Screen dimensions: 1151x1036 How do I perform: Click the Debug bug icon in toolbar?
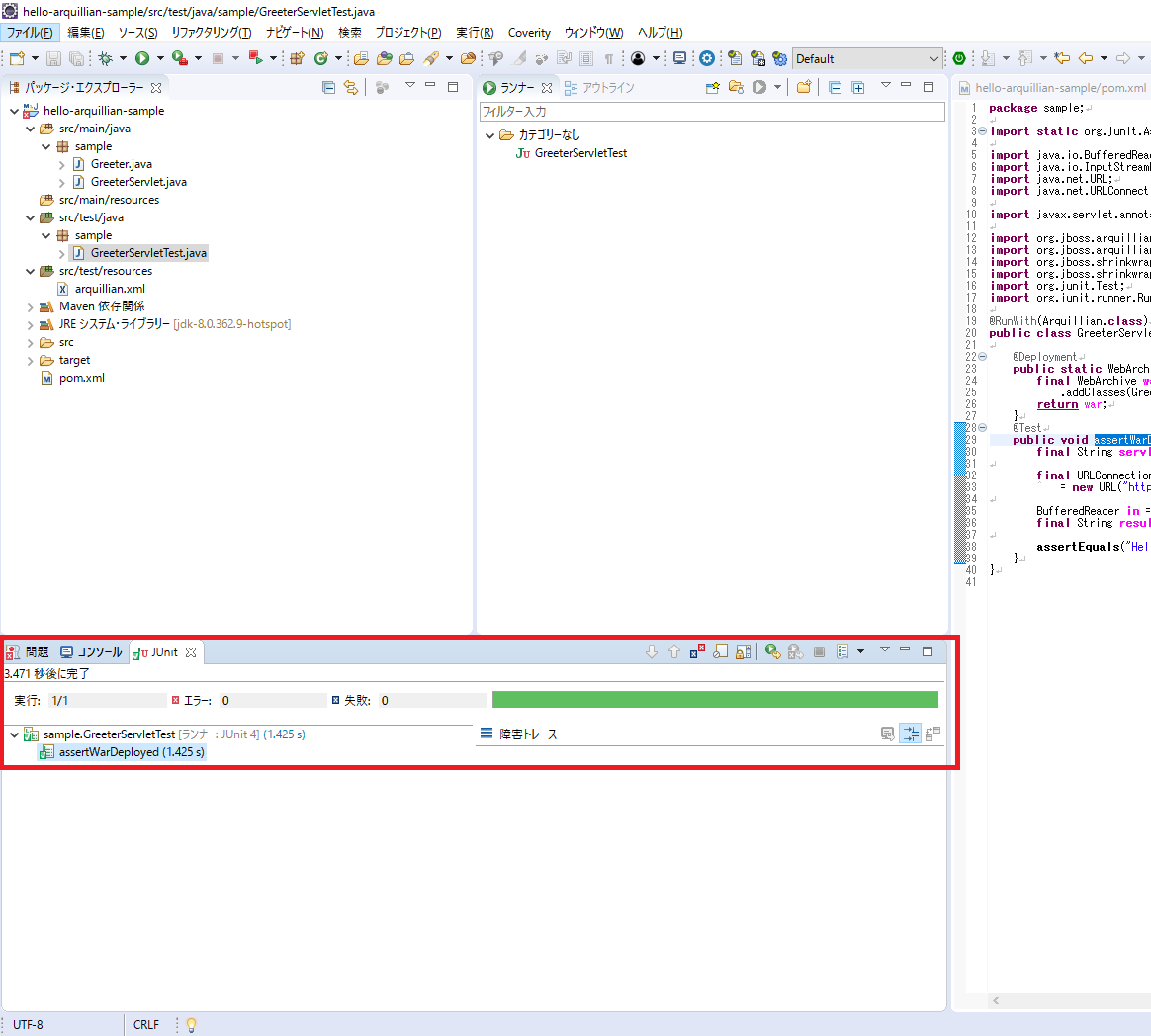[x=106, y=59]
